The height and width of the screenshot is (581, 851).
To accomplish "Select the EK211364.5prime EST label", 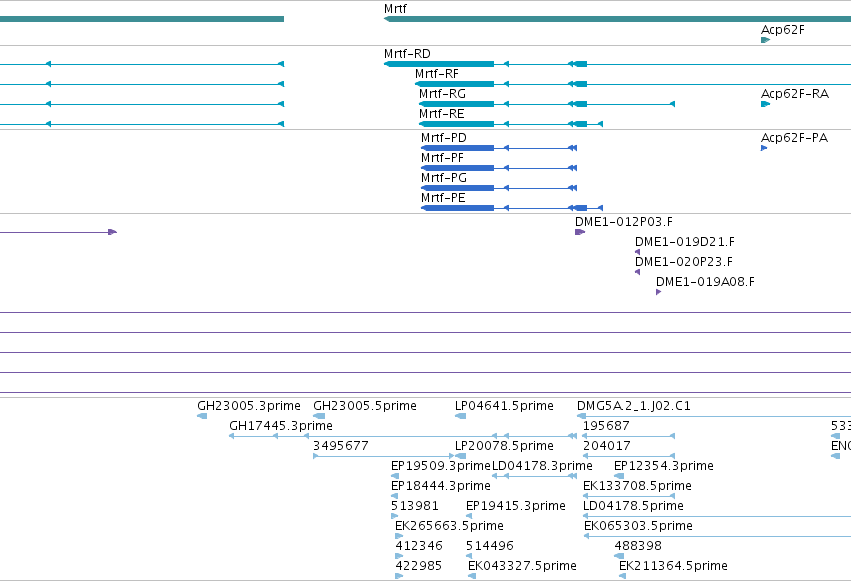I will (x=673, y=566).
